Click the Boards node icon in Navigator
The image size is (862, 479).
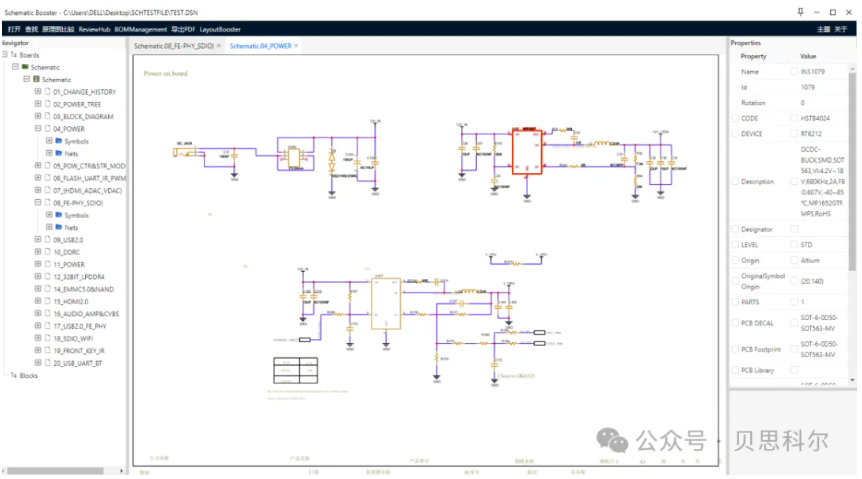coord(14,54)
